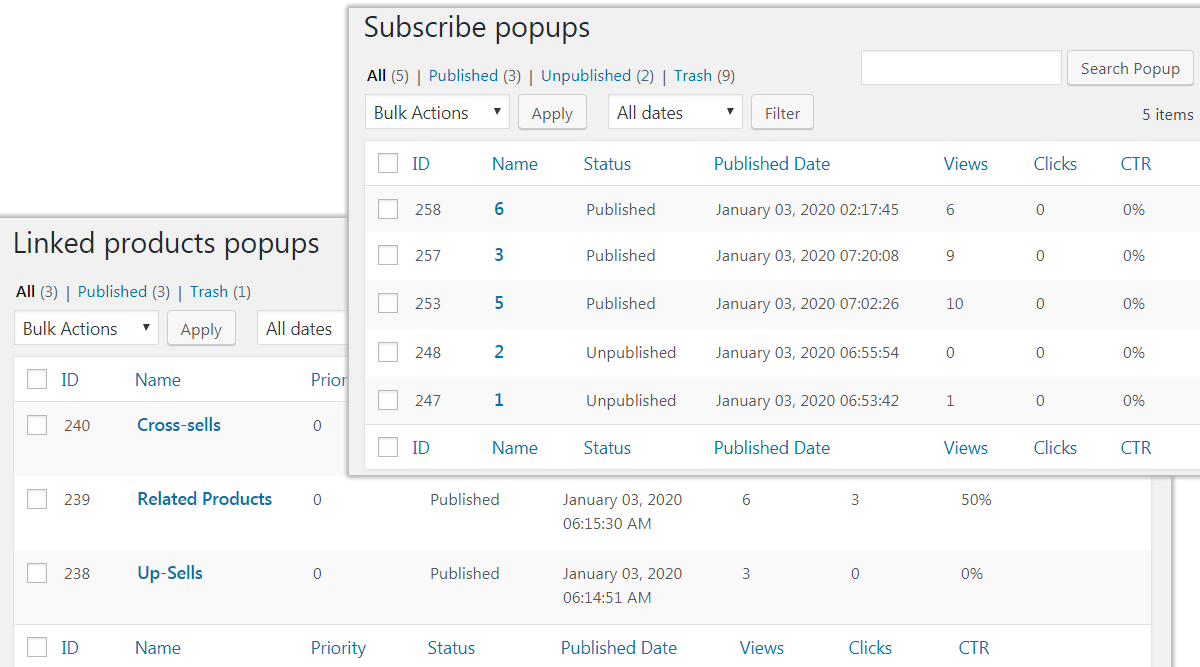Focus the popup search input field

click(960, 69)
